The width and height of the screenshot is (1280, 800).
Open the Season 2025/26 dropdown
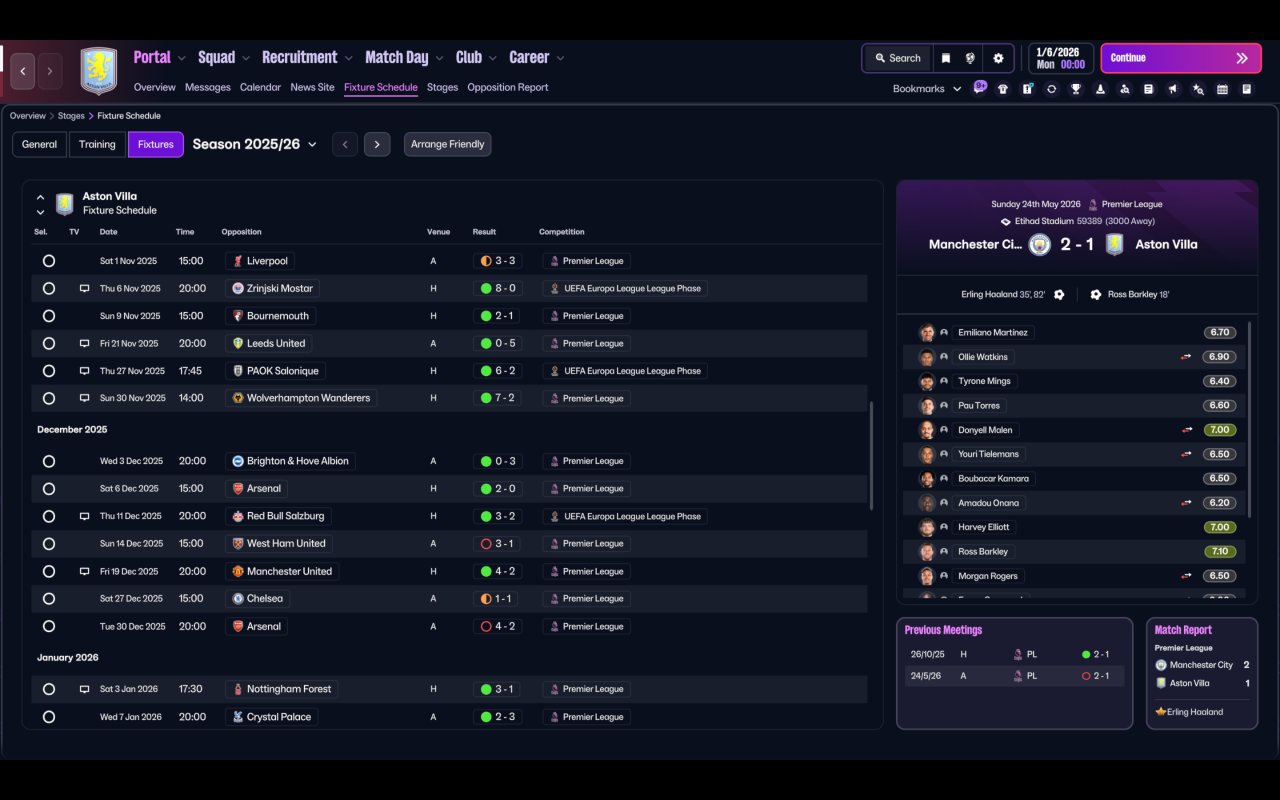coord(255,144)
